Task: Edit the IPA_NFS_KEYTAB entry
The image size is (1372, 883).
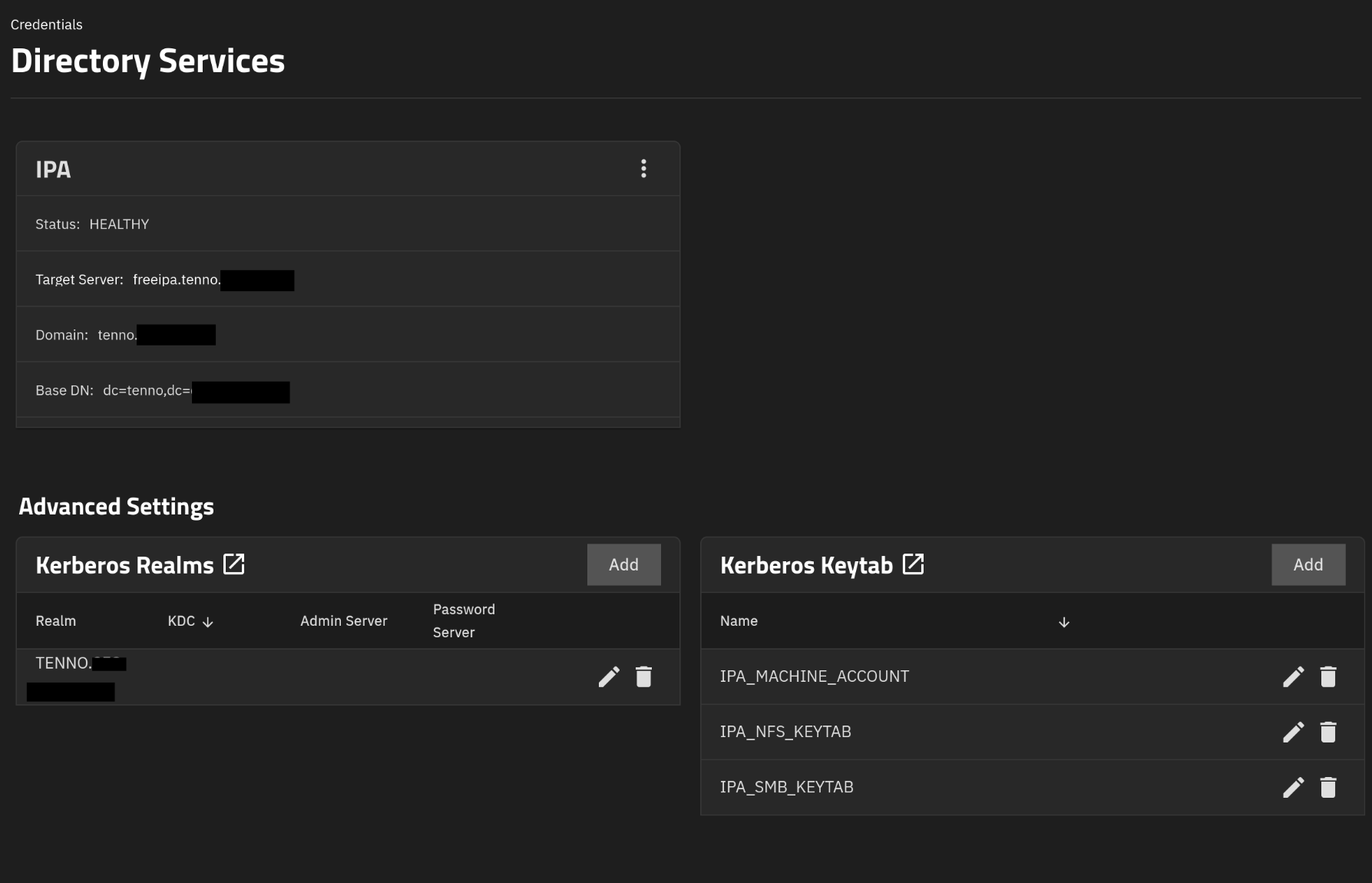Action: pyautogui.click(x=1293, y=732)
